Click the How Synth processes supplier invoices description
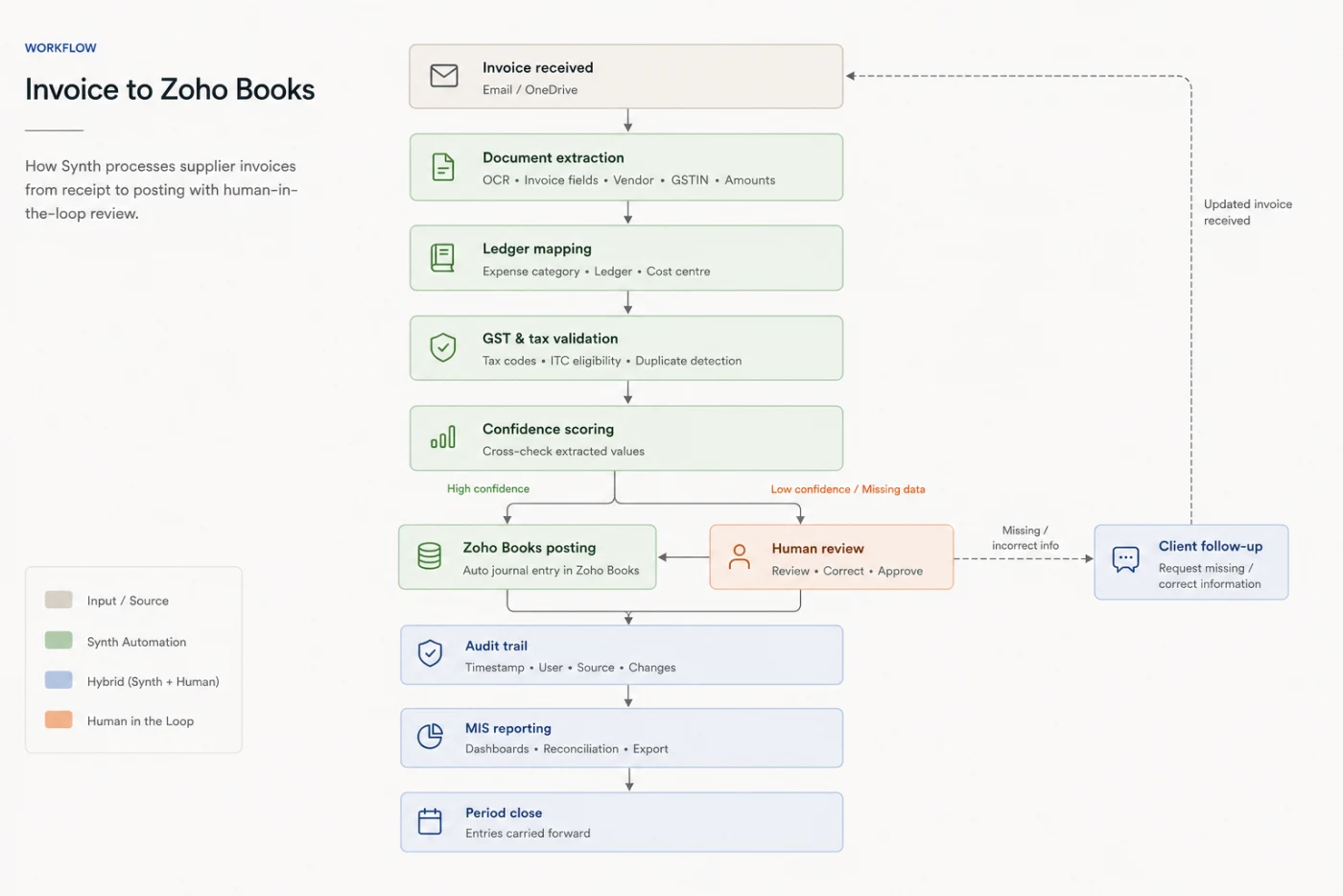Image resolution: width=1343 pixels, height=896 pixels. [161, 190]
